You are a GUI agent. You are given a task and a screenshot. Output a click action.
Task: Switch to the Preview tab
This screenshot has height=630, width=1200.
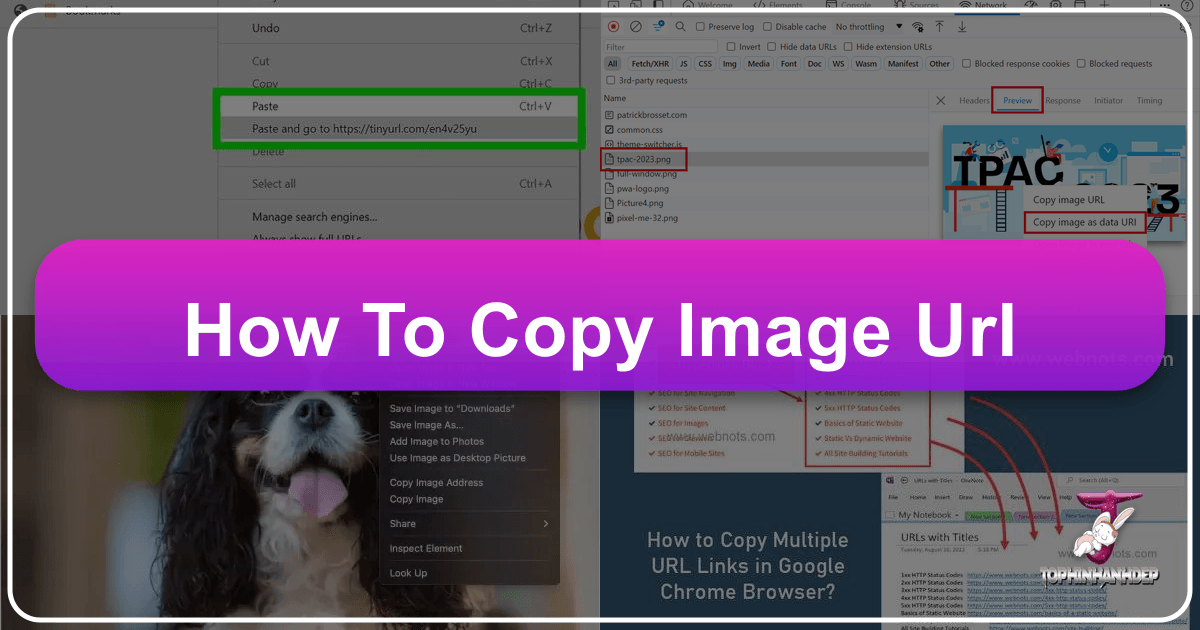[1017, 100]
